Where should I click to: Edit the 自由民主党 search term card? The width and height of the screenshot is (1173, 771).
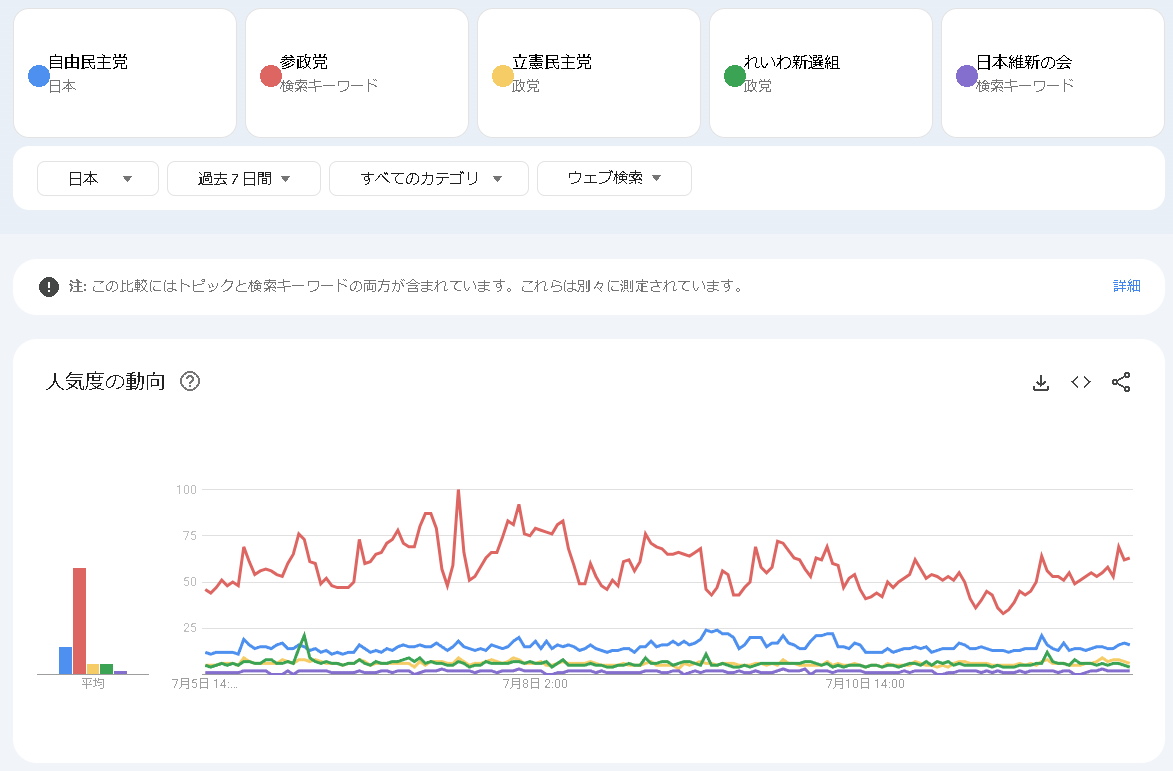125,73
